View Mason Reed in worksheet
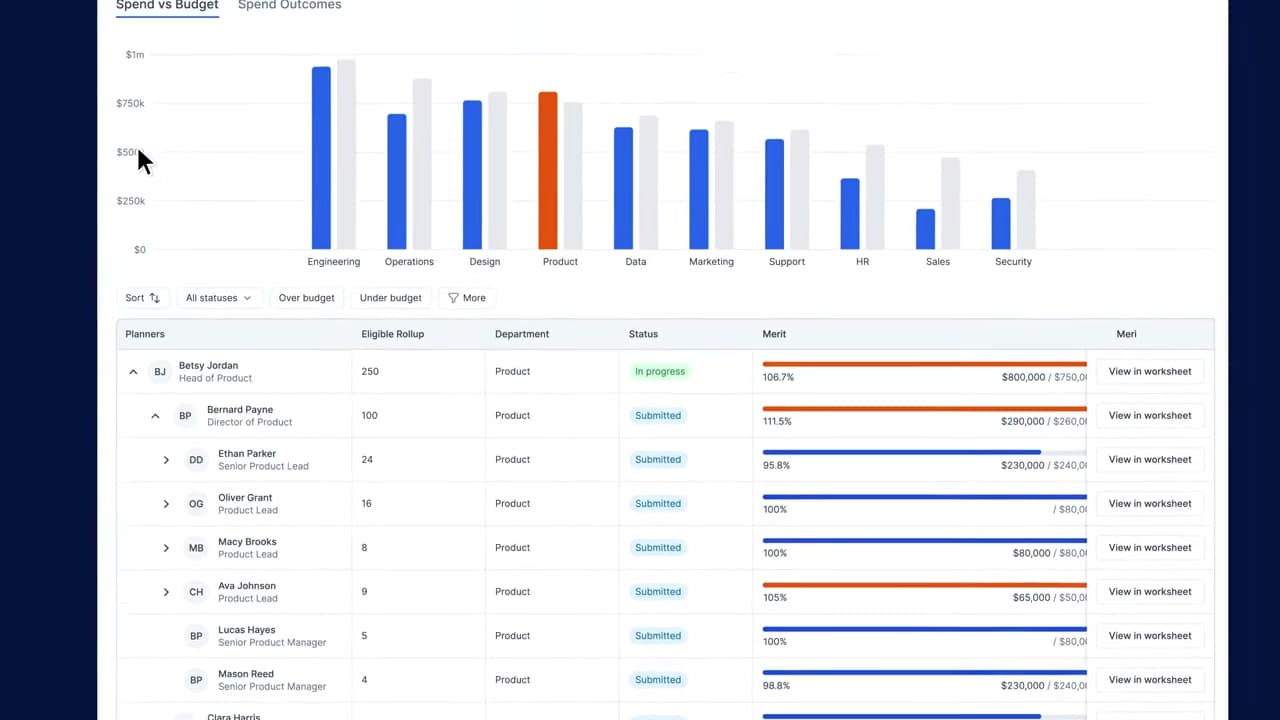The height and width of the screenshot is (720, 1280). pos(1150,680)
